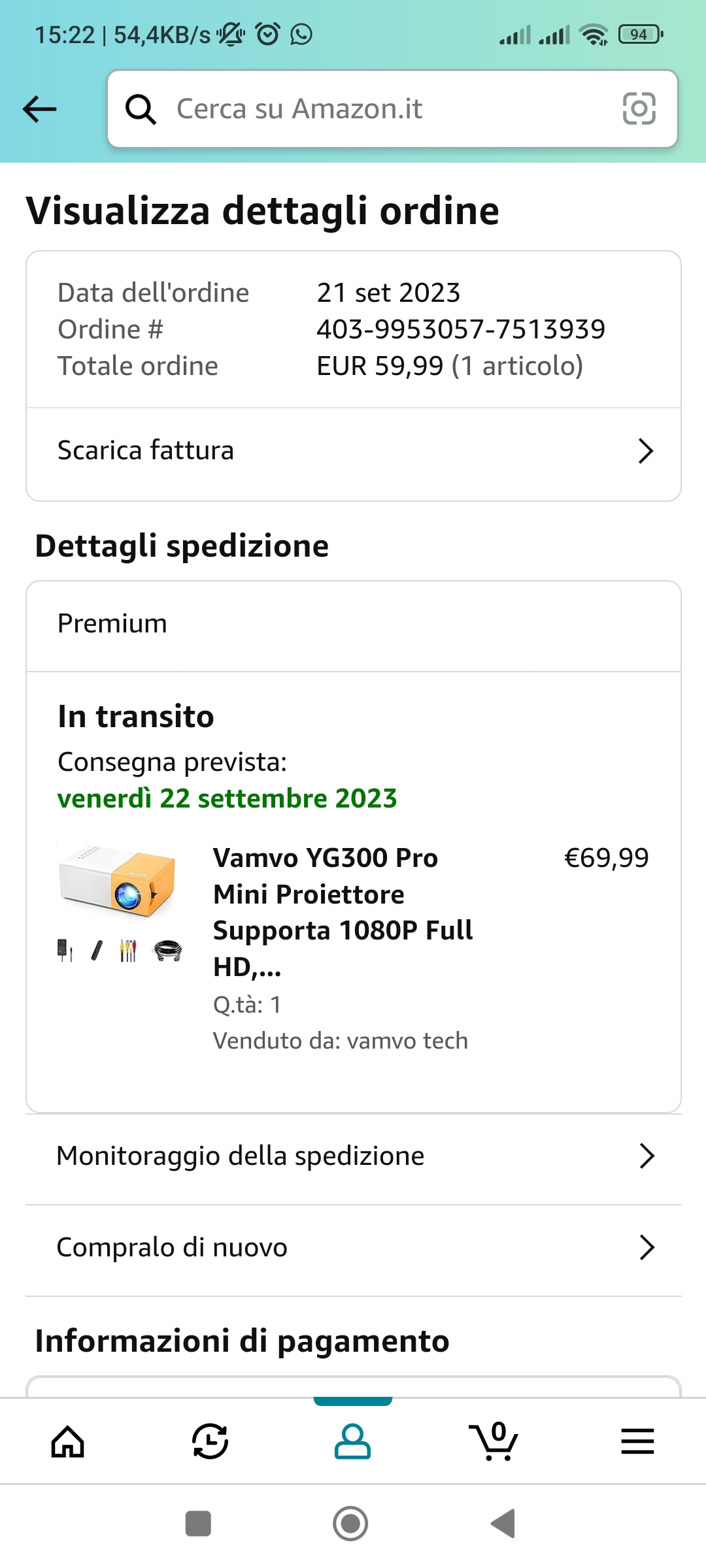Open the buy again history icon
The width and height of the screenshot is (706, 1568).
(210, 1441)
